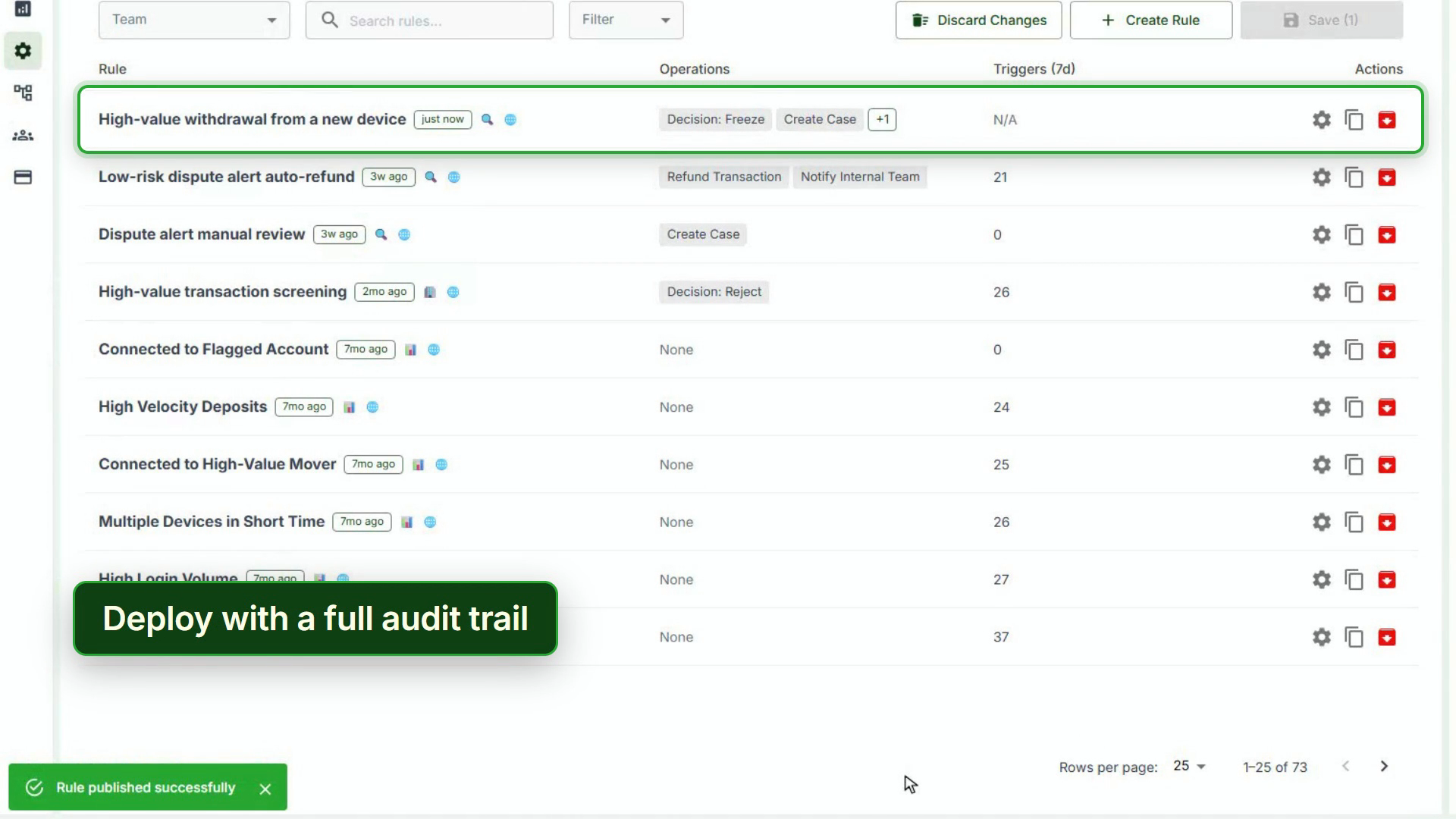
Task: Click the "just now" timestamp badge
Action: click(x=442, y=120)
